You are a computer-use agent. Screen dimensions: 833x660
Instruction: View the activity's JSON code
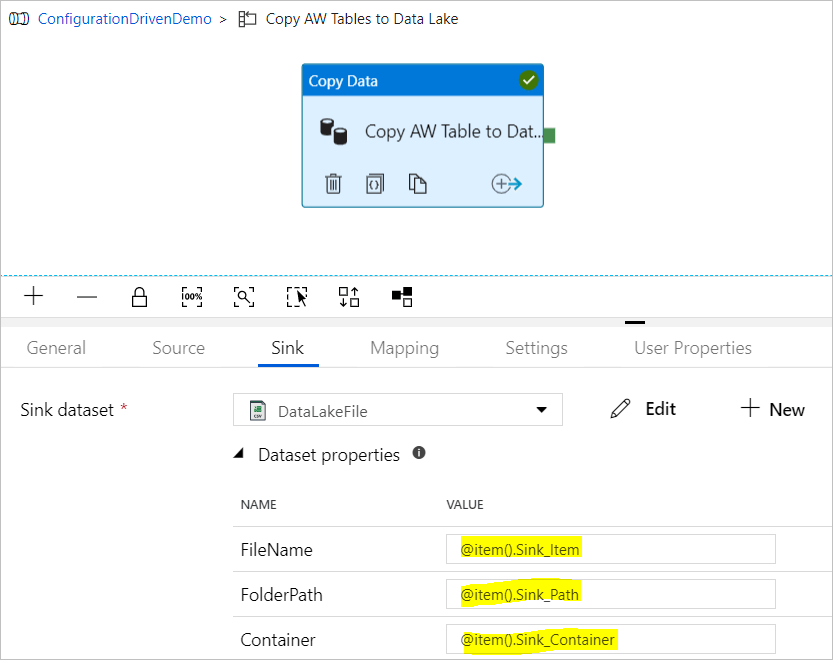pos(374,184)
